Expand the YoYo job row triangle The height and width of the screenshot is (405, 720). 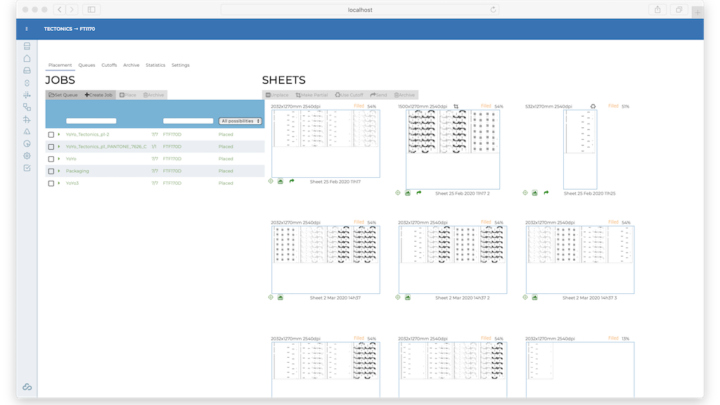(x=59, y=158)
